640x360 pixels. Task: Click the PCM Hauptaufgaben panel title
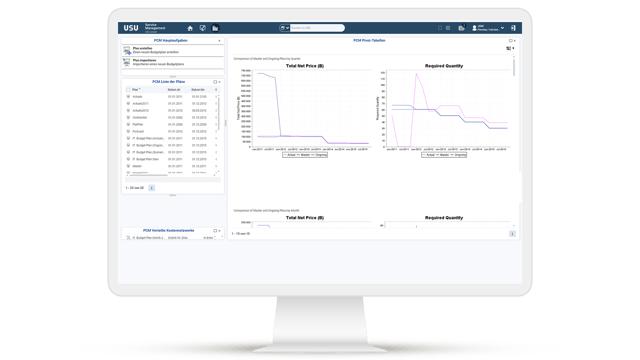(171, 41)
